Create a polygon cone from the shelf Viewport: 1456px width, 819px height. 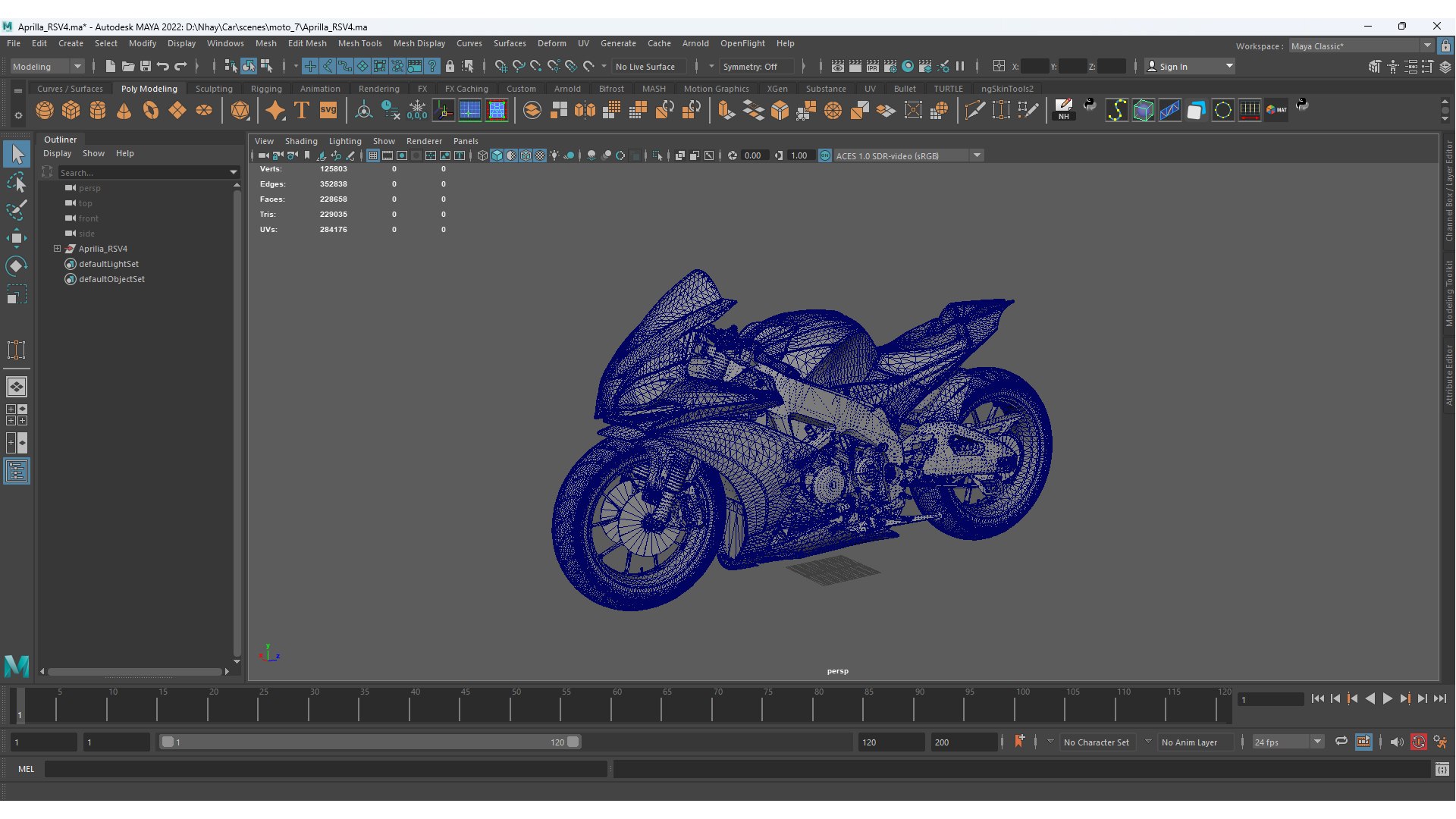[x=124, y=111]
